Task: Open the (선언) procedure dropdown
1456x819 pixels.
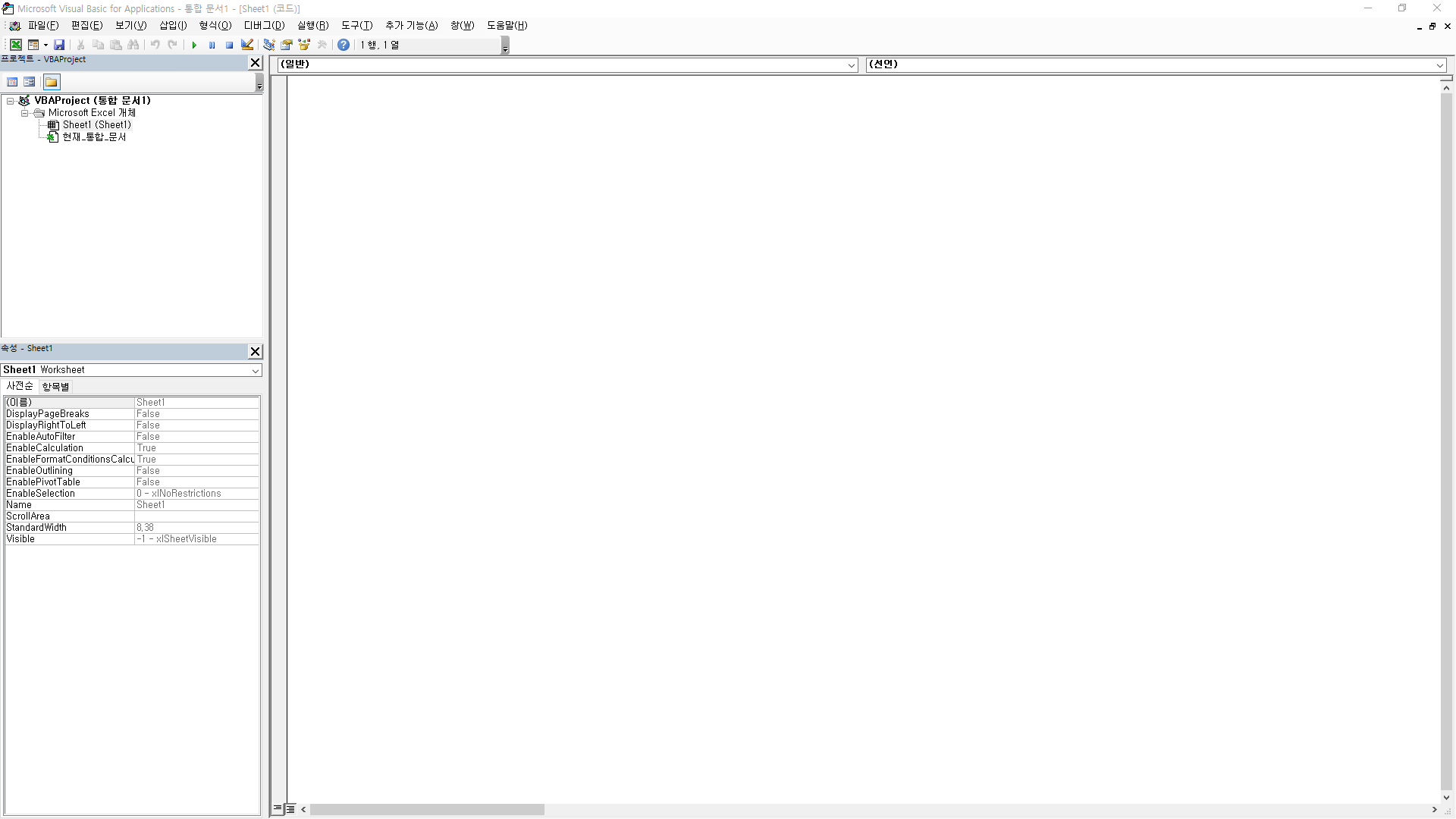Action: [x=1439, y=65]
